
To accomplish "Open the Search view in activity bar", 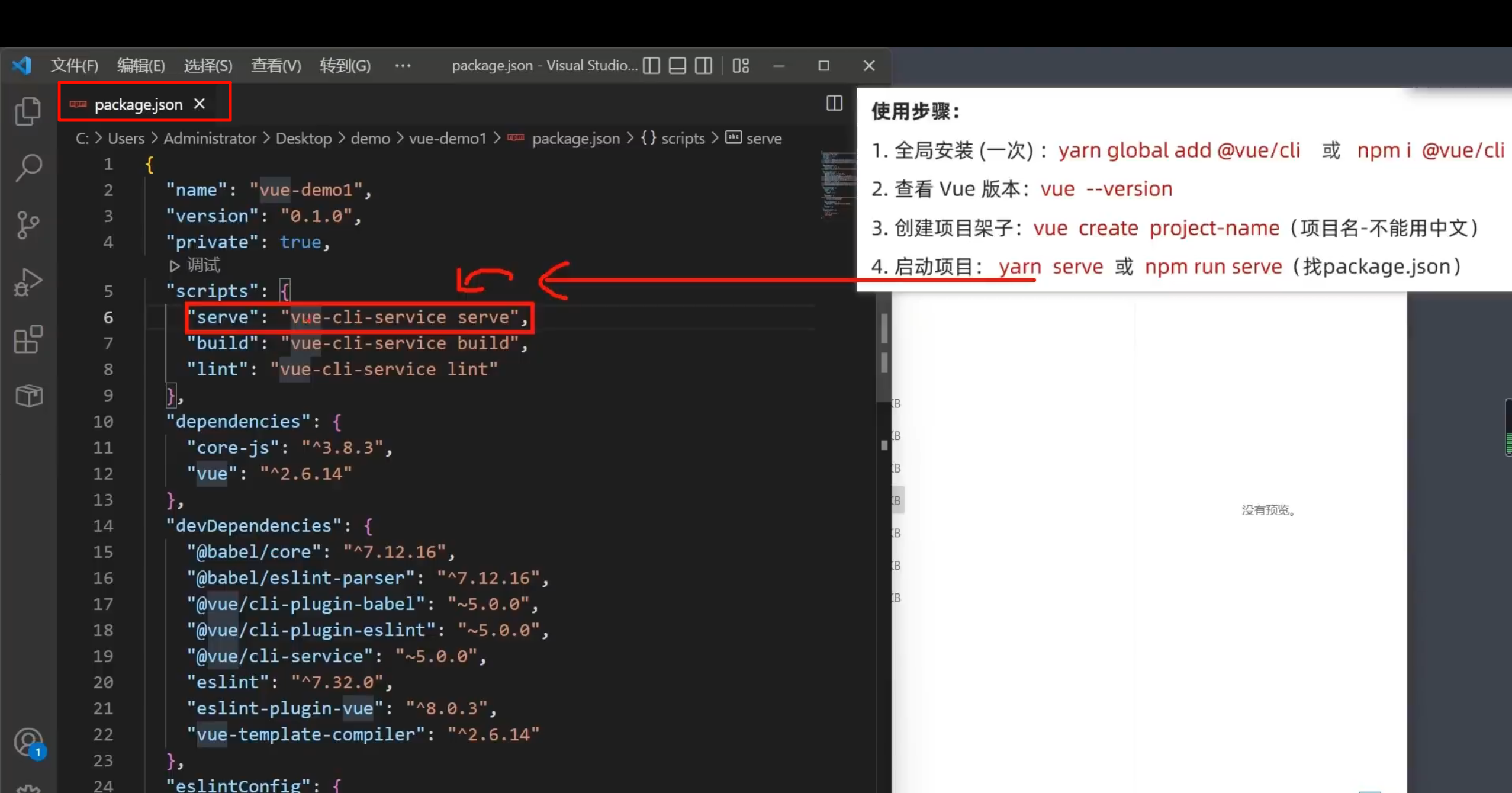I will click(x=28, y=168).
